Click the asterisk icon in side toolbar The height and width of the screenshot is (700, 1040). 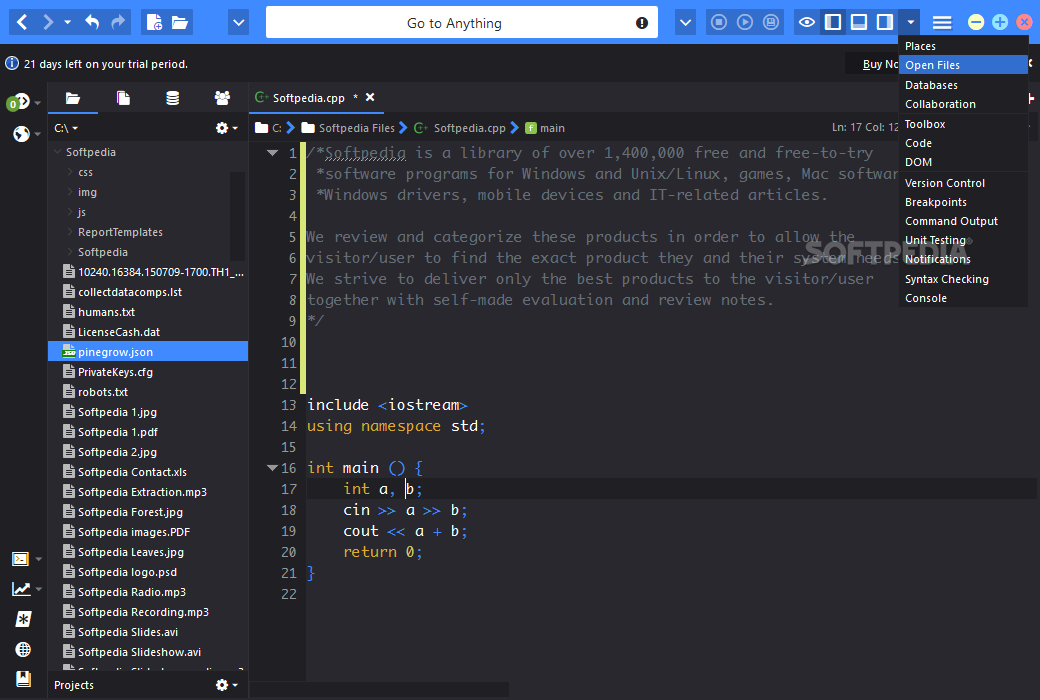(23, 619)
